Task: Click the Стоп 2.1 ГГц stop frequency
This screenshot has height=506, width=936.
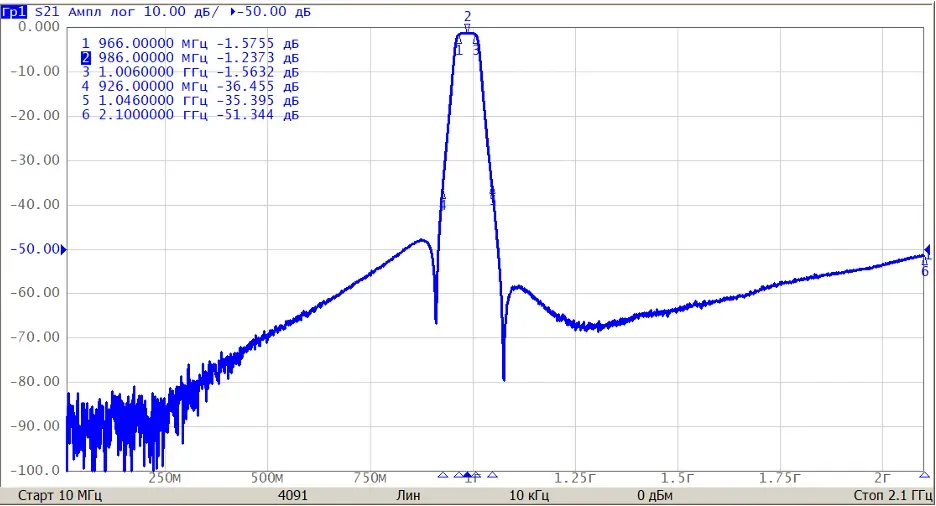Action: pos(893,496)
